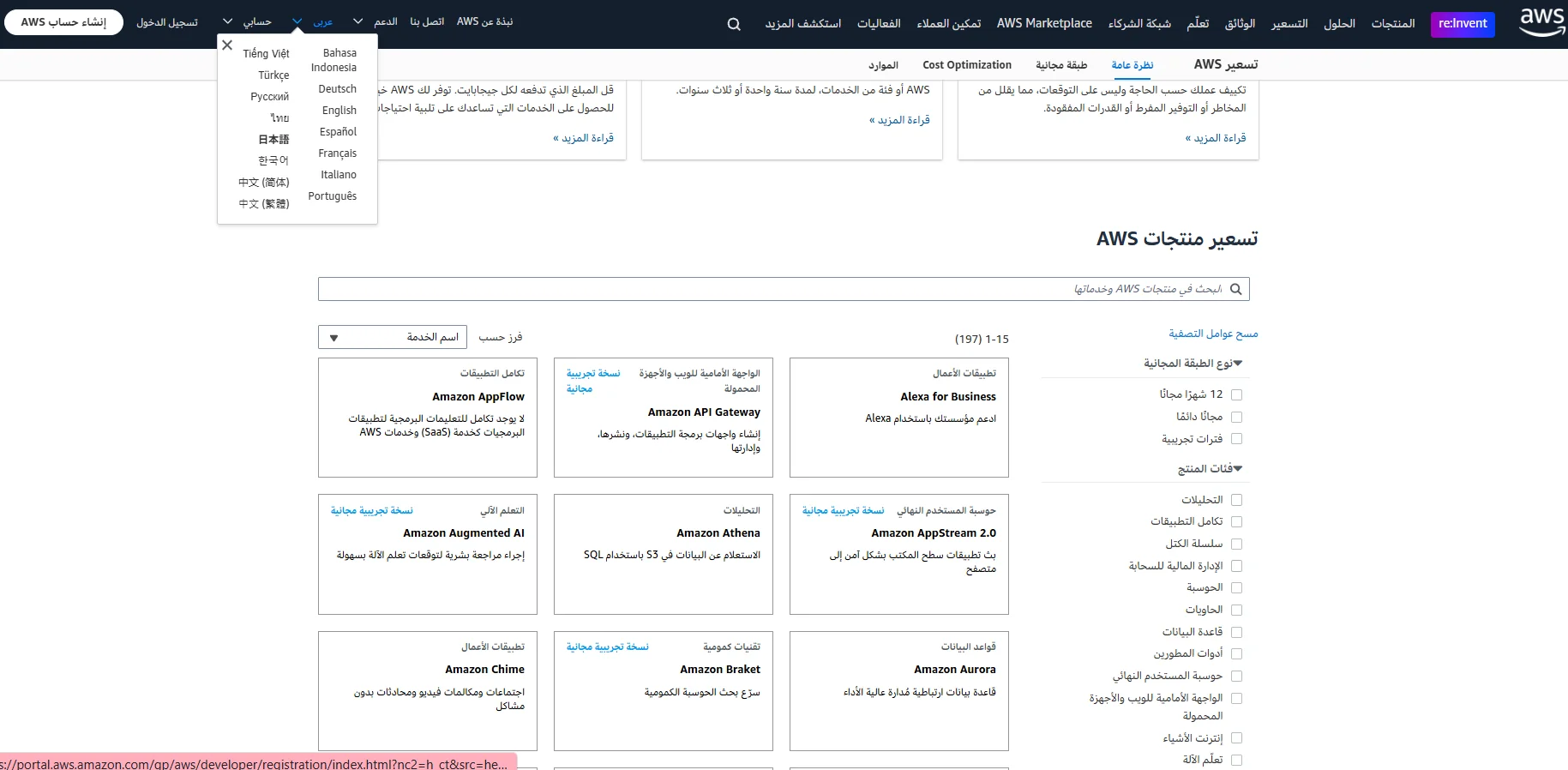Open the Amazon API Gateway card
The height and width of the screenshot is (770, 1568).
point(664,418)
